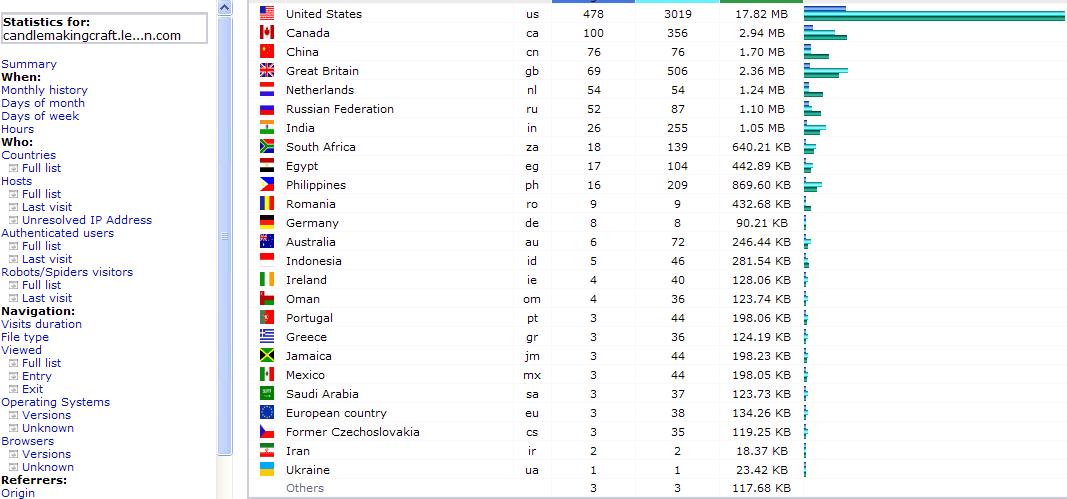1067x499 pixels.
Task: Click the Jamaica flag icon
Action: pos(267,356)
